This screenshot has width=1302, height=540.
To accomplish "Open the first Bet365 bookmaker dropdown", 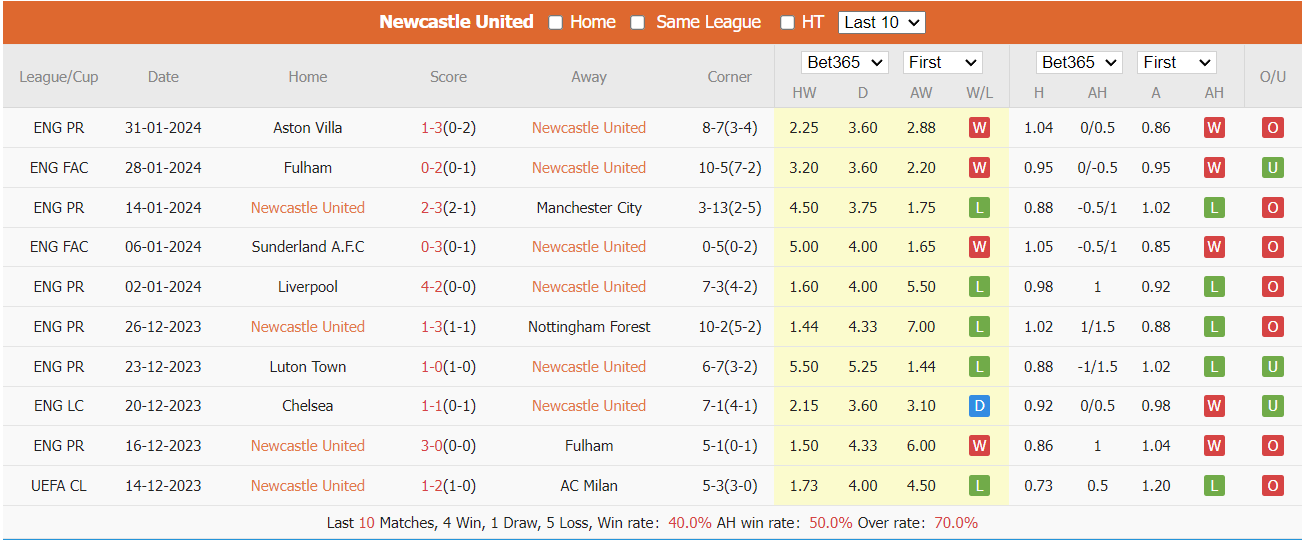I will [845, 62].
